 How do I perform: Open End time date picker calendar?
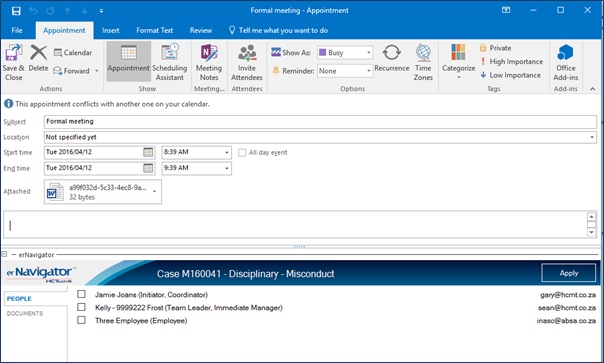[x=148, y=168]
